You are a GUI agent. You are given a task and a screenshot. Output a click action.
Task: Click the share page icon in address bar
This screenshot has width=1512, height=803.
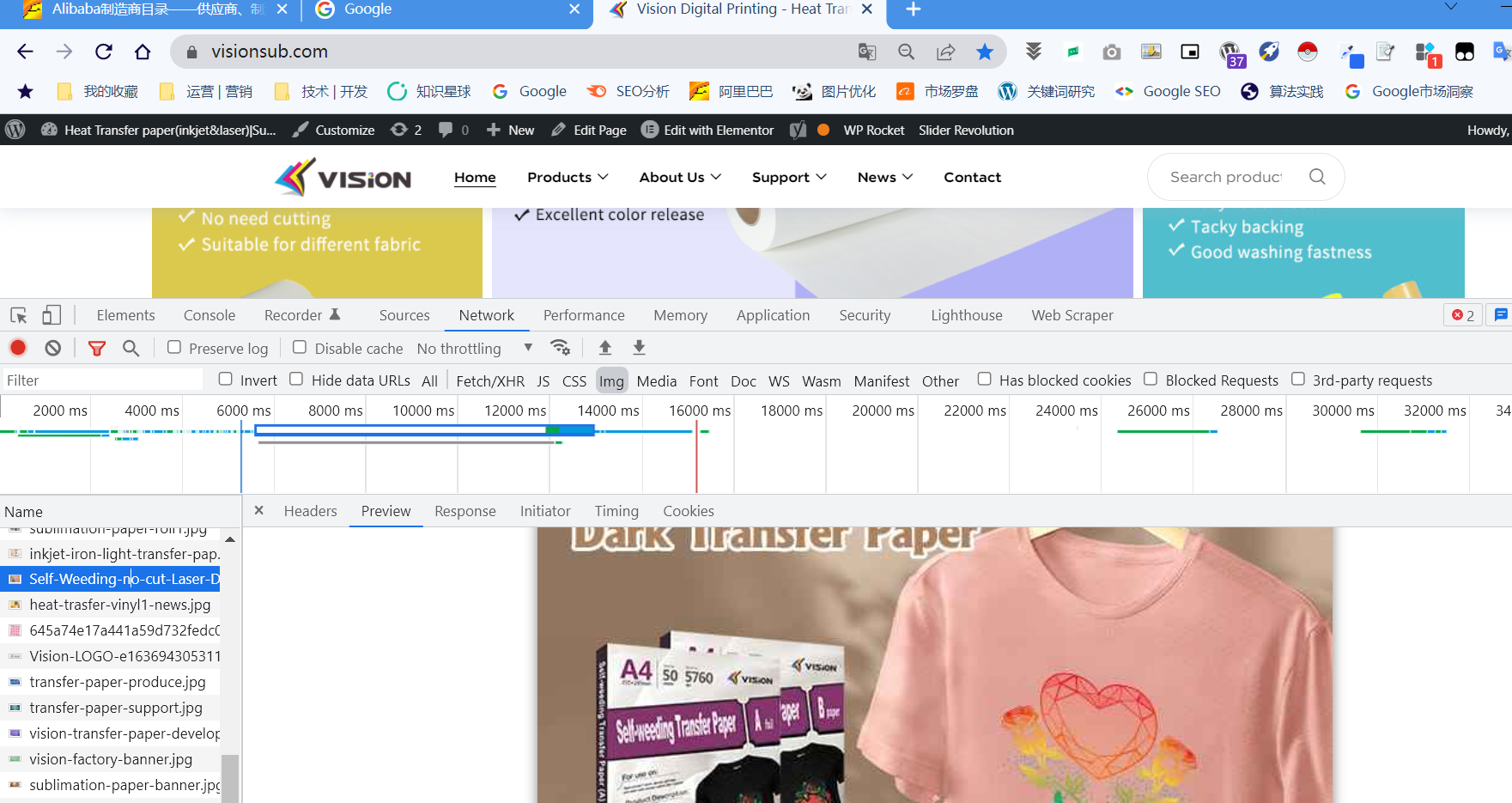[945, 52]
